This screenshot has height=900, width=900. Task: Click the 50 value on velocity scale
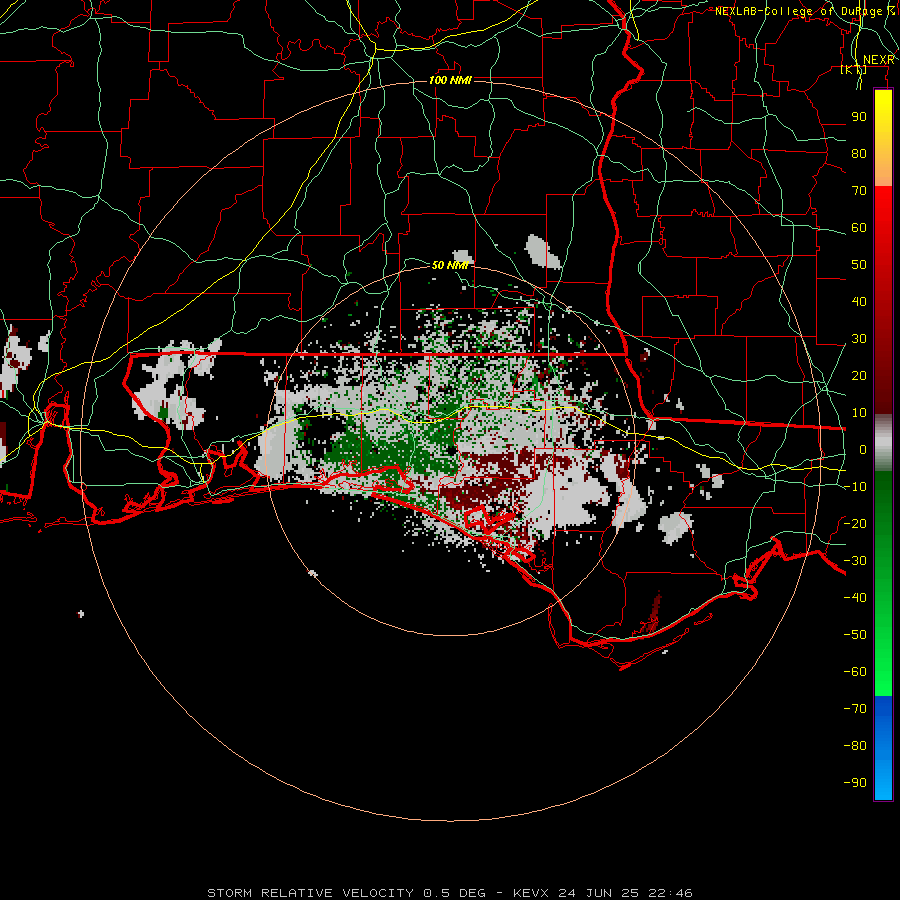tap(859, 265)
